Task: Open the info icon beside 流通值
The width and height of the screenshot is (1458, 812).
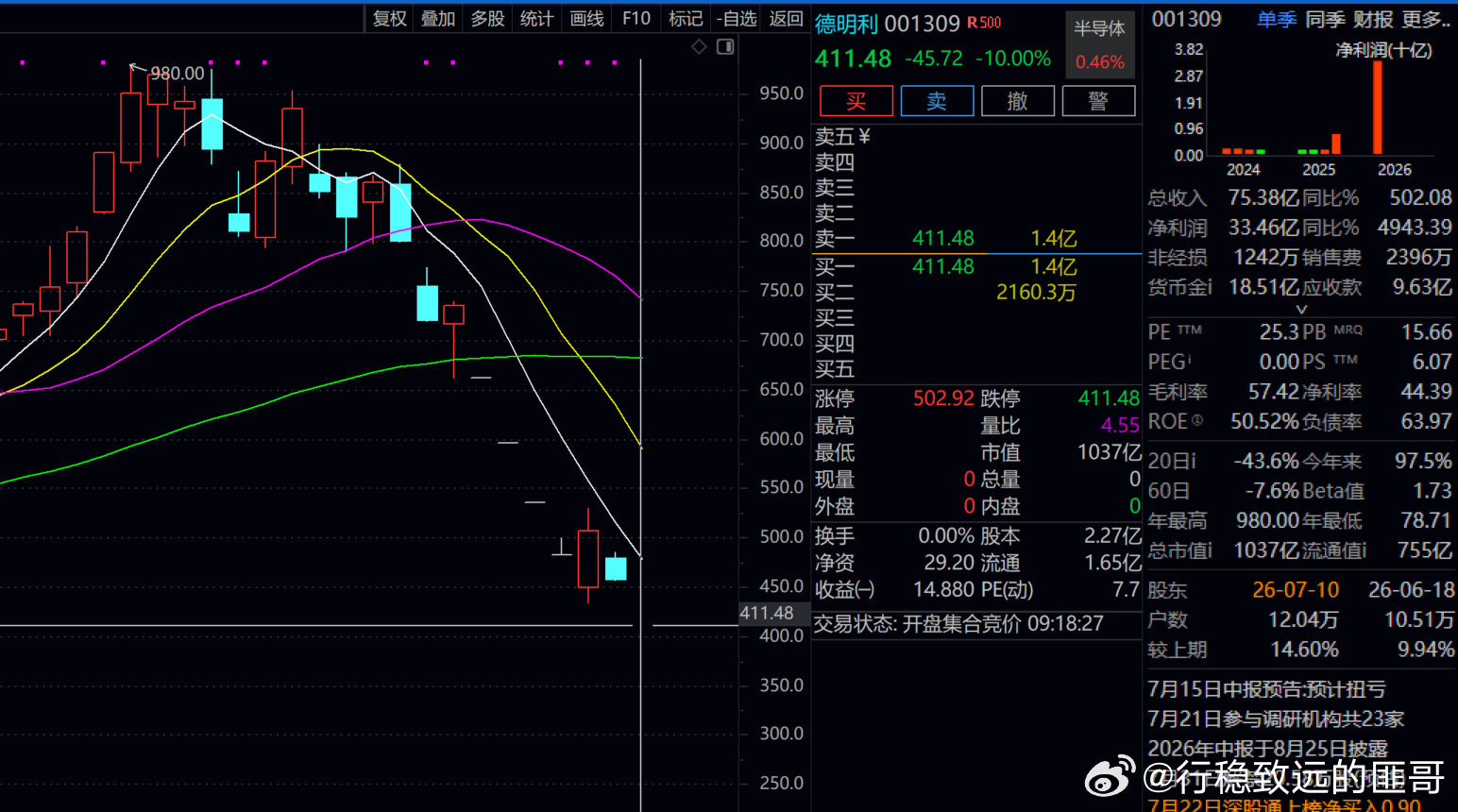Action: tap(1363, 550)
